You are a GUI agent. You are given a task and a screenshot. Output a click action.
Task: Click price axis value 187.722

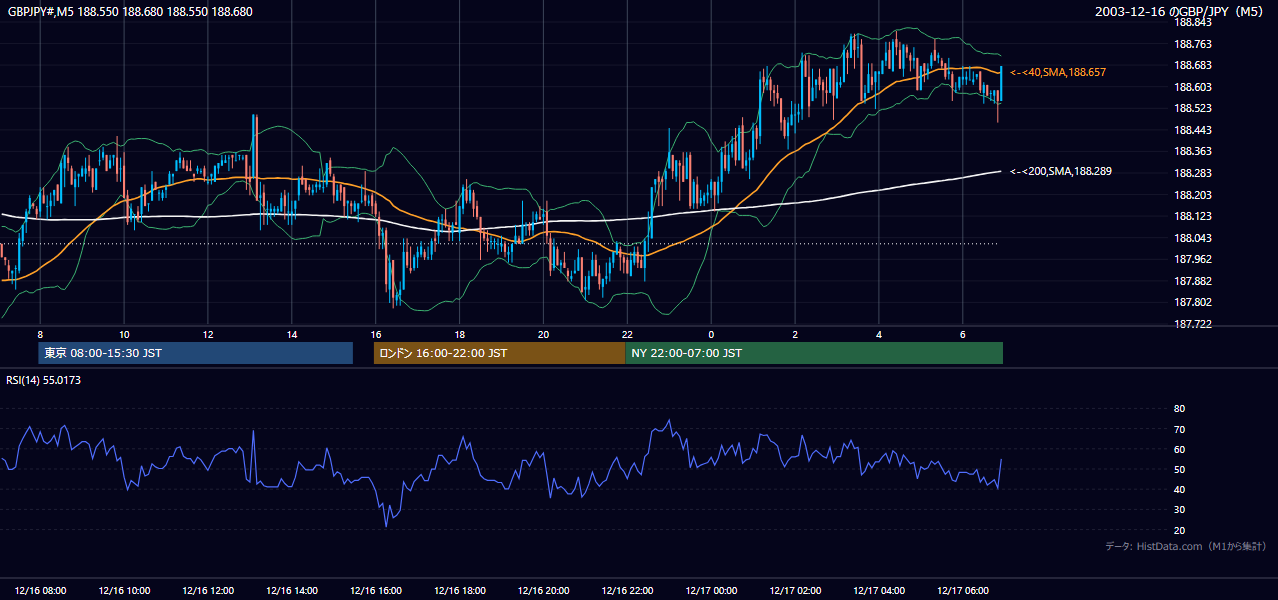pyautogui.click(x=1192, y=324)
